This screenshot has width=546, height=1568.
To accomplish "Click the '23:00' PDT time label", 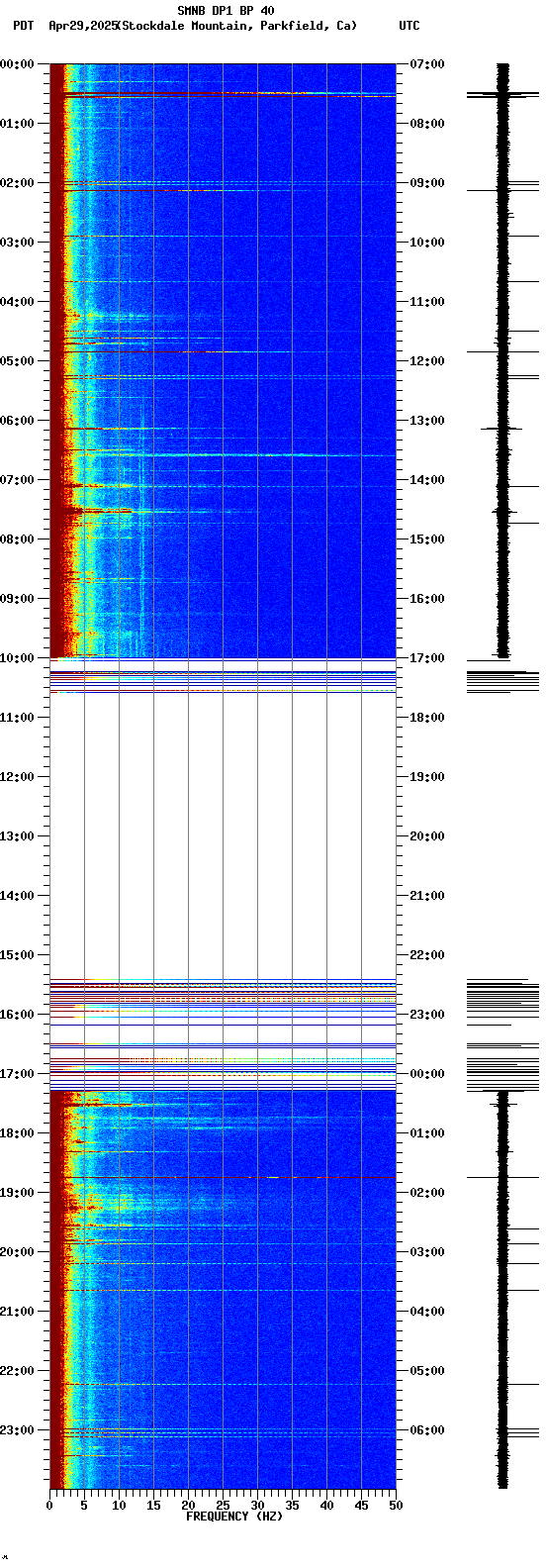I will point(17,1430).
